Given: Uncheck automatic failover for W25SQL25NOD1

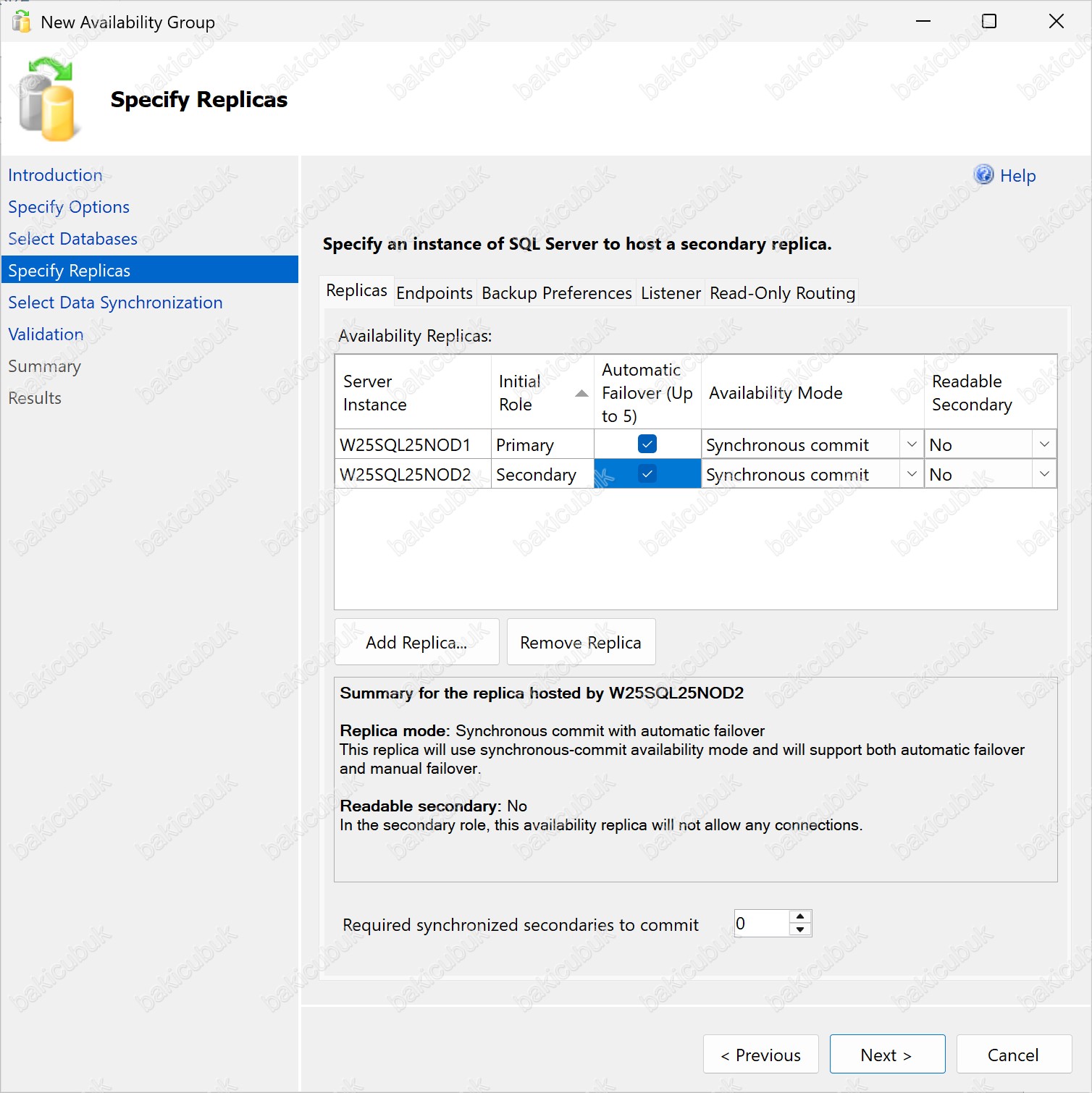Looking at the screenshot, I should tap(647, 444).
